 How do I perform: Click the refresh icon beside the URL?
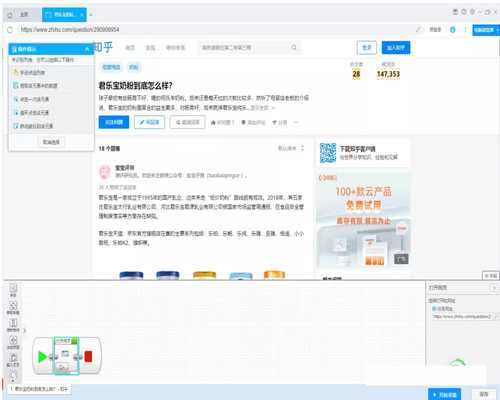pos(10,30)
